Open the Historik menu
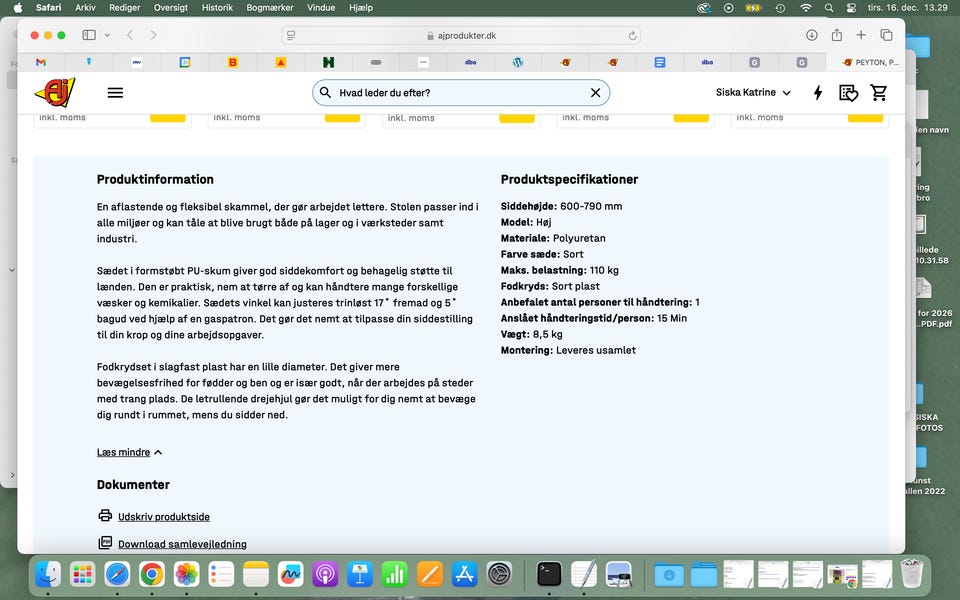The height and width of the screenshot is (600, 960). pos(217,7)
